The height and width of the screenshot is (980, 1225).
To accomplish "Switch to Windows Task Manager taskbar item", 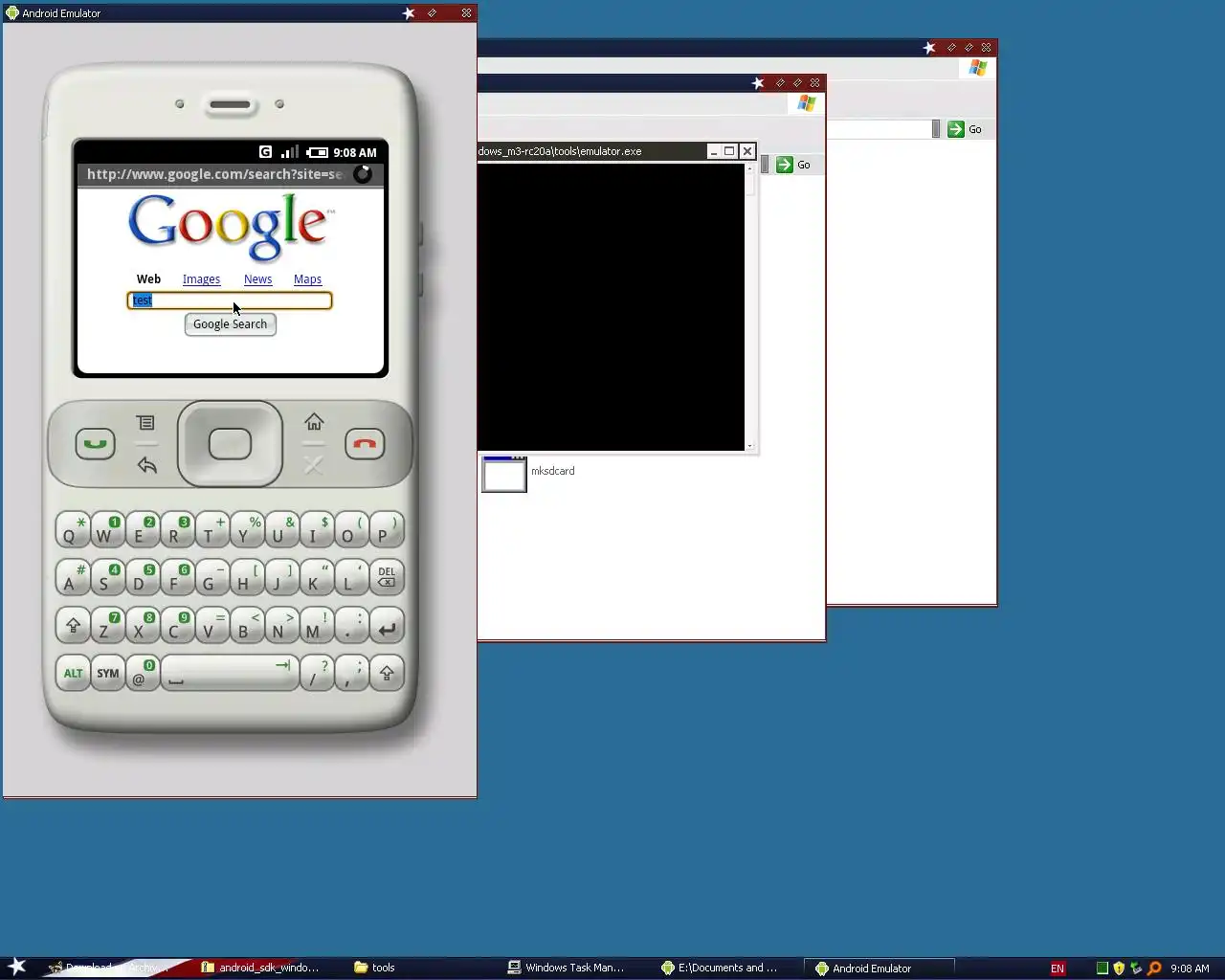I will tap(567, 968).
